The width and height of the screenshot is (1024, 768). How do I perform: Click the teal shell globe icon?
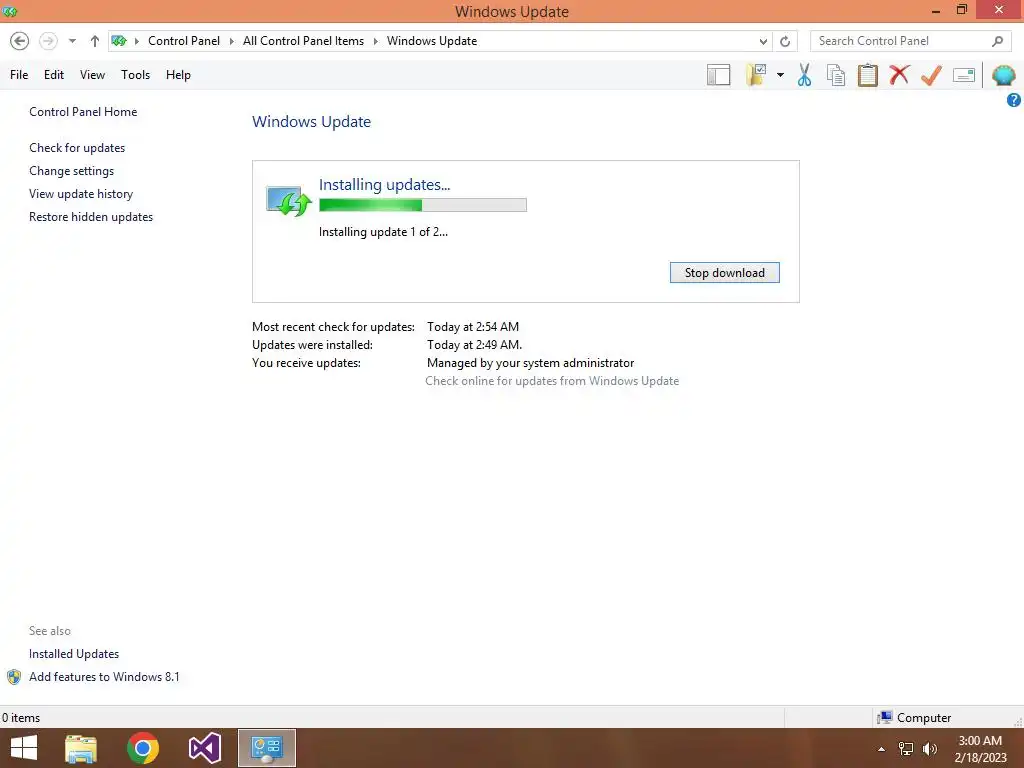1003,75
